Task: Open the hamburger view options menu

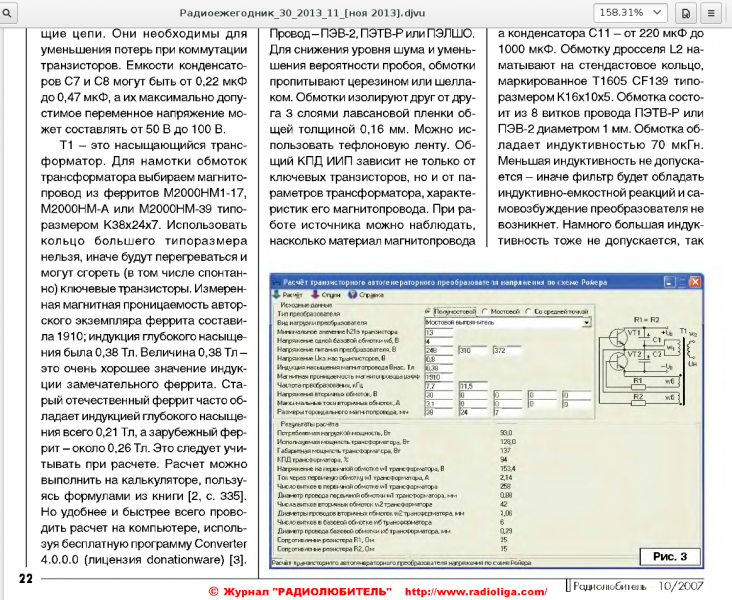Action: 711,13
